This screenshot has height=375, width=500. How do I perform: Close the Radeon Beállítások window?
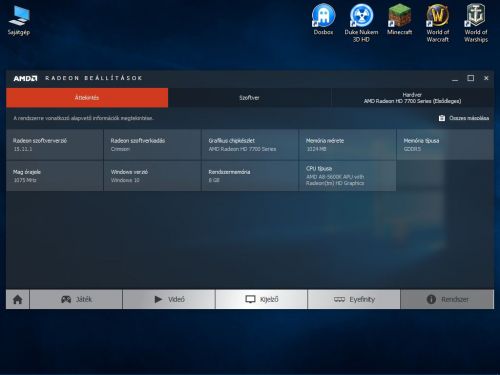pos(486,78)
